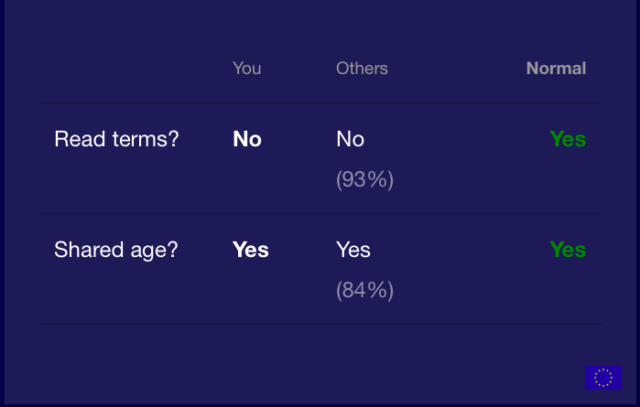Click the "(84%)" percentage text
This screenshot has height=407, width=640.
click(x=365, y=290)
